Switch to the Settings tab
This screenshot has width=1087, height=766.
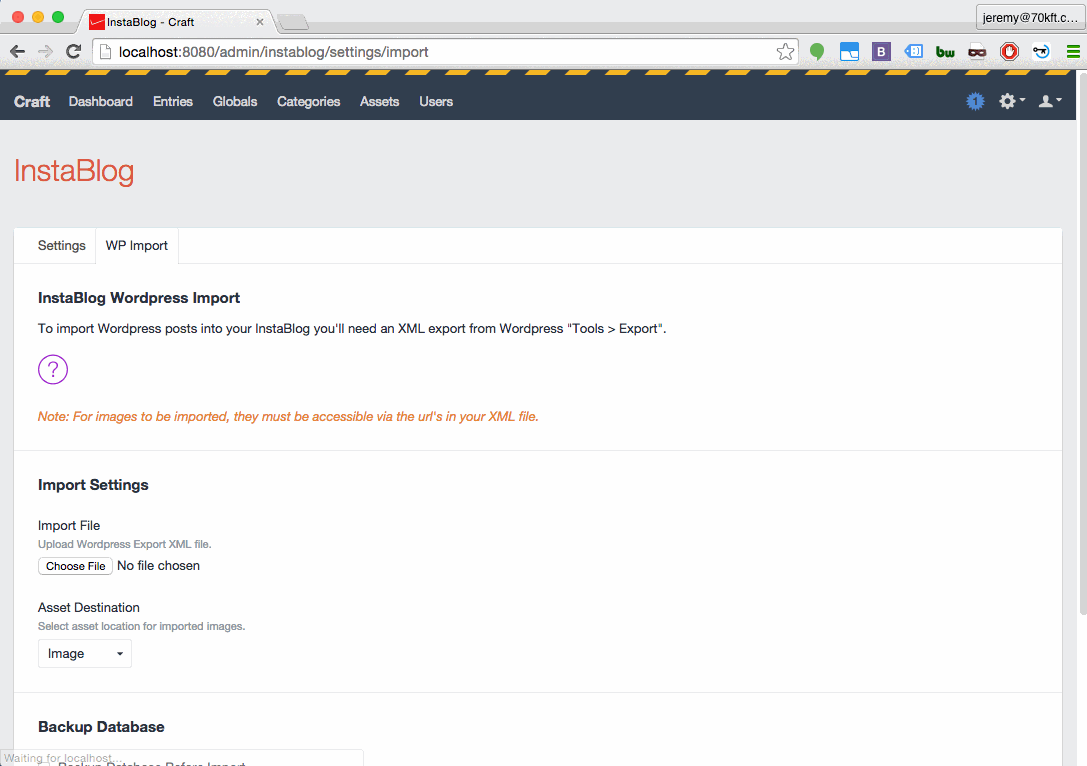click(62, 245)
